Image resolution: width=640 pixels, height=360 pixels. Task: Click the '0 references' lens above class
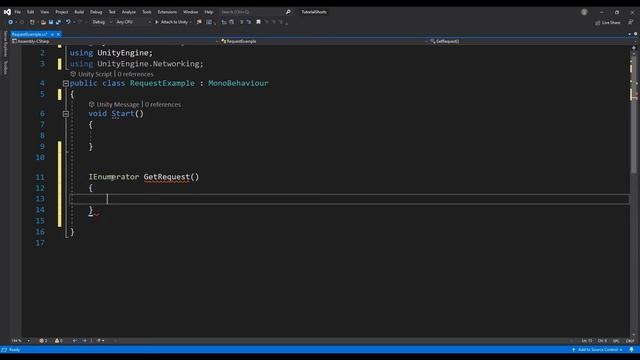pos(136,74)
